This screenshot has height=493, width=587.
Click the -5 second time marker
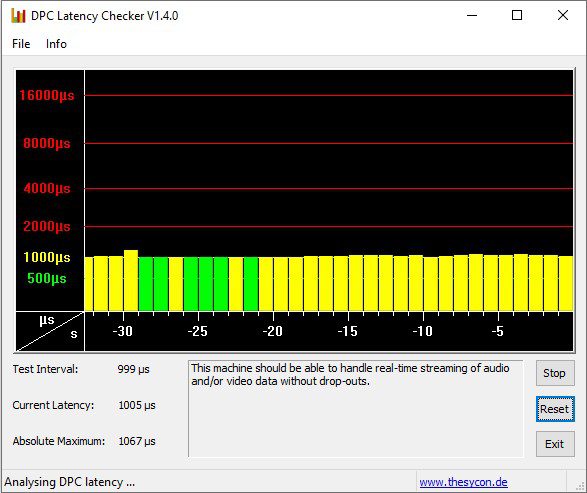(x=498, y=331)
